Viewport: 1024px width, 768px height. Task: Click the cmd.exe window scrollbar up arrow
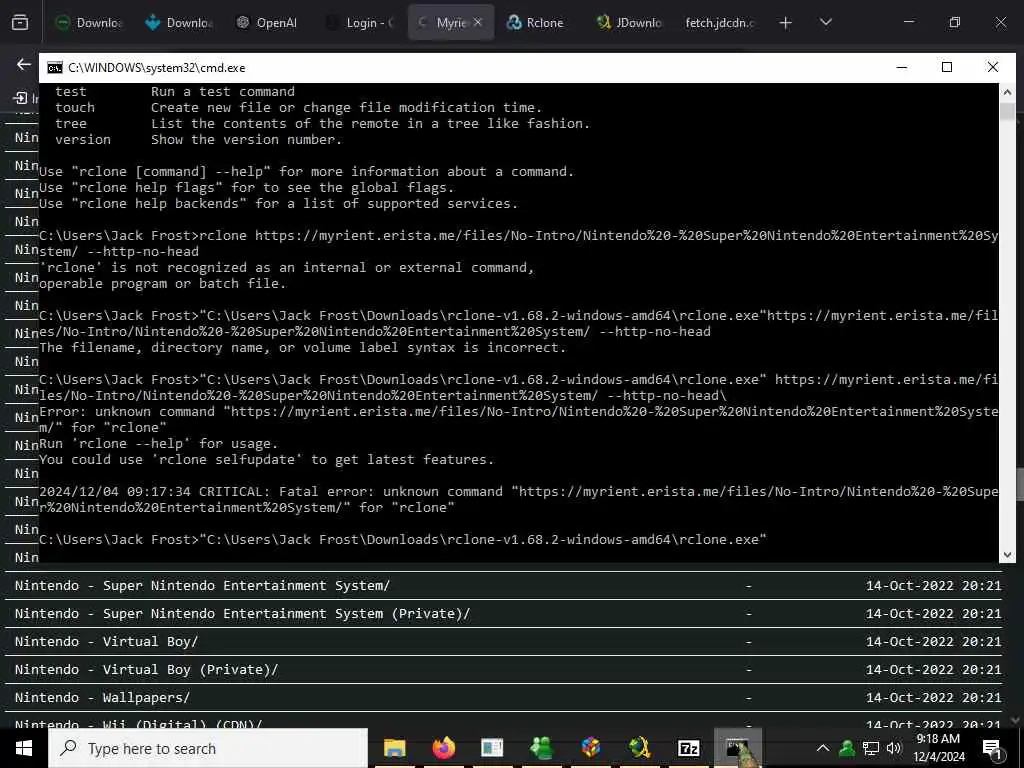(1007, 92)
